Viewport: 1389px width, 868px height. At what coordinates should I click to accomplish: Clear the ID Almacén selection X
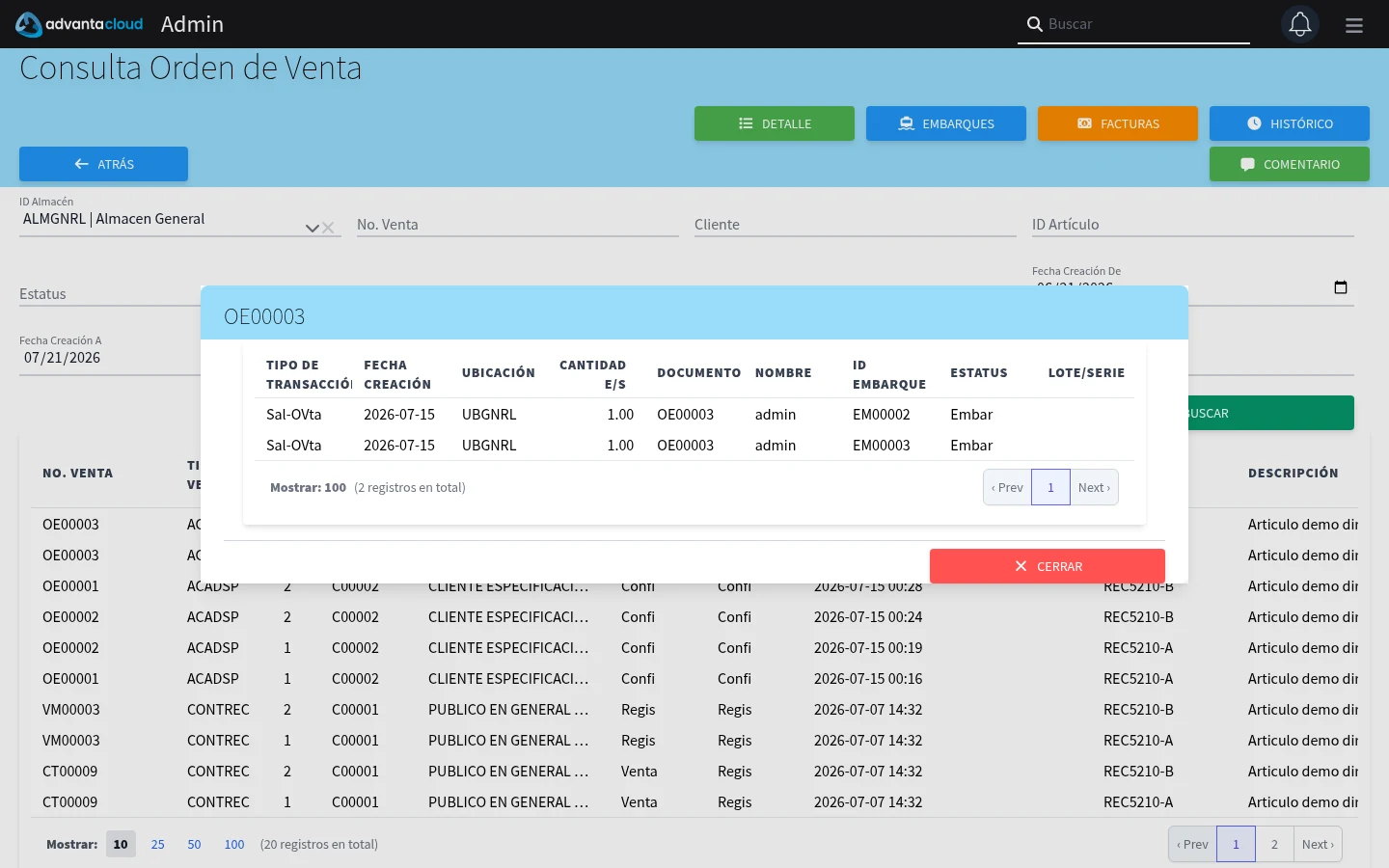(x=328, y=229)
